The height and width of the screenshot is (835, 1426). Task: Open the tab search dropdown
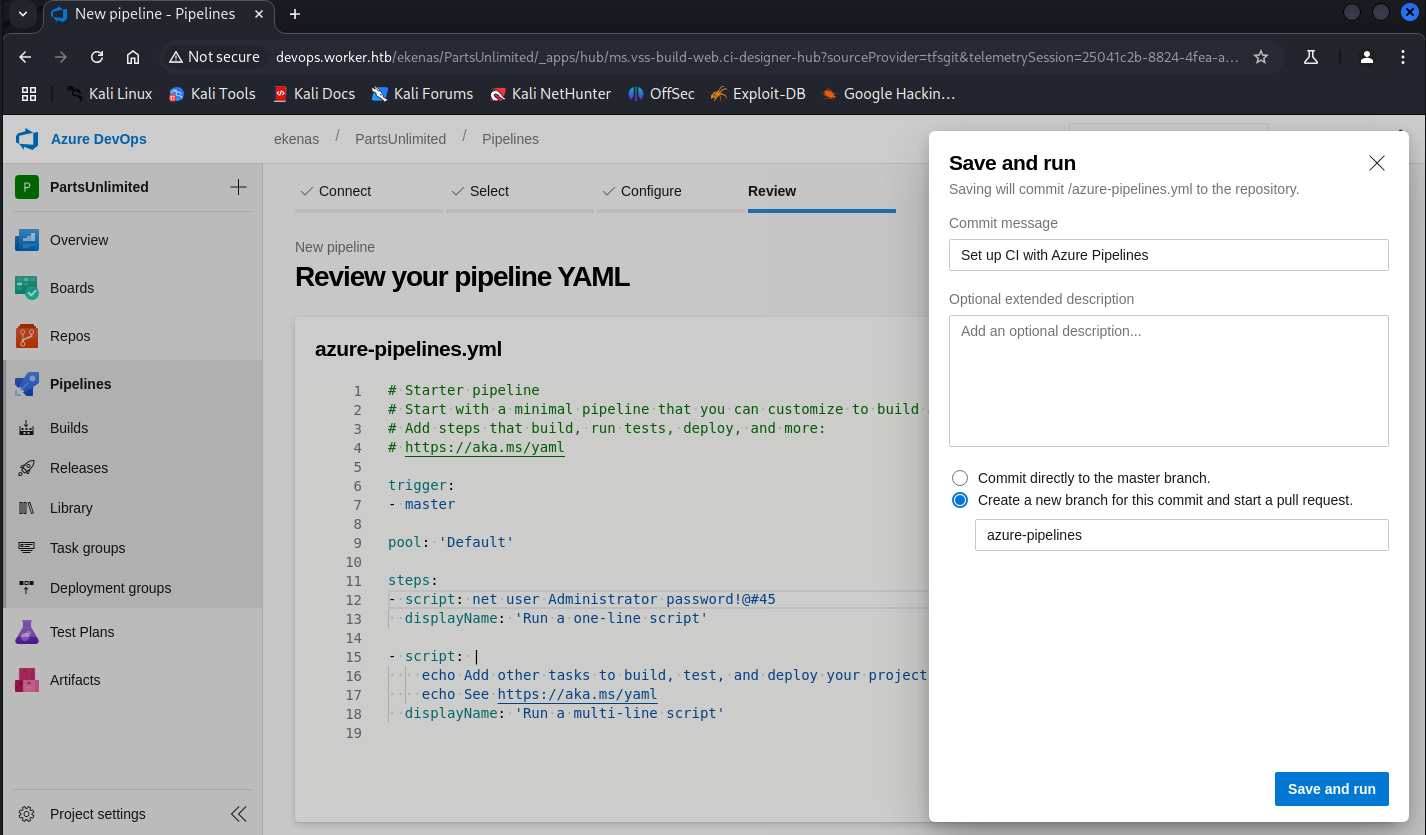[x=21, y=14]
